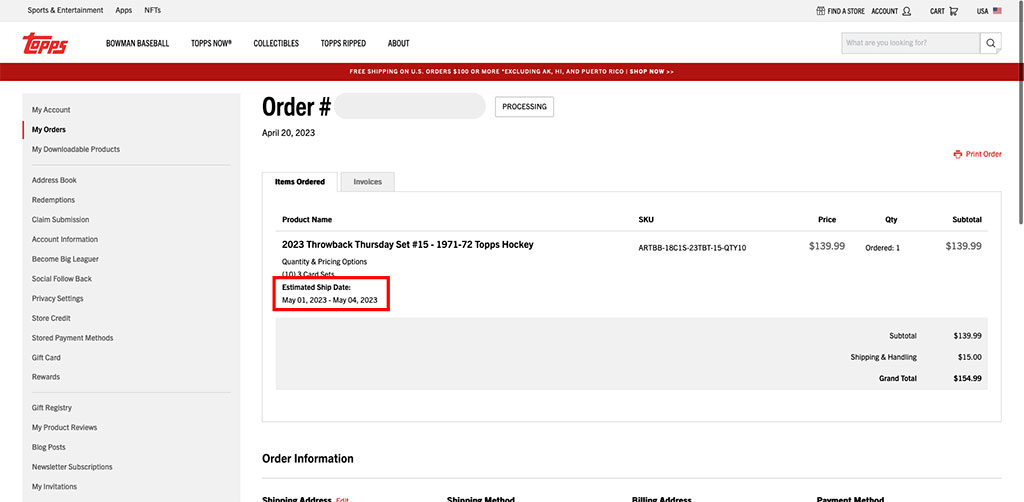
Task: Click the estimated ship date range text
Action: (330, 300)
